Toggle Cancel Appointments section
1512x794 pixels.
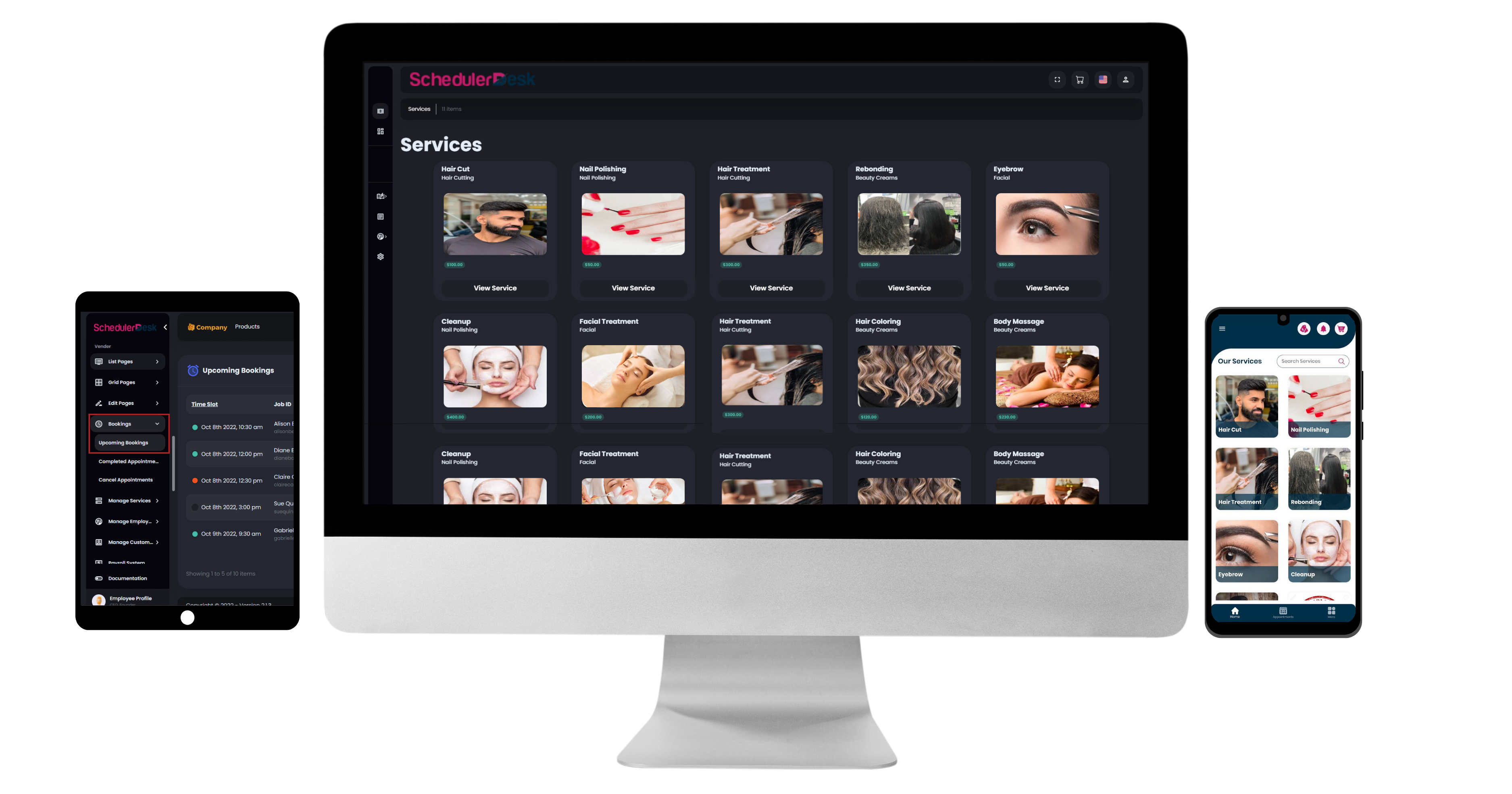pyautogui.click(x=125, y=480)
